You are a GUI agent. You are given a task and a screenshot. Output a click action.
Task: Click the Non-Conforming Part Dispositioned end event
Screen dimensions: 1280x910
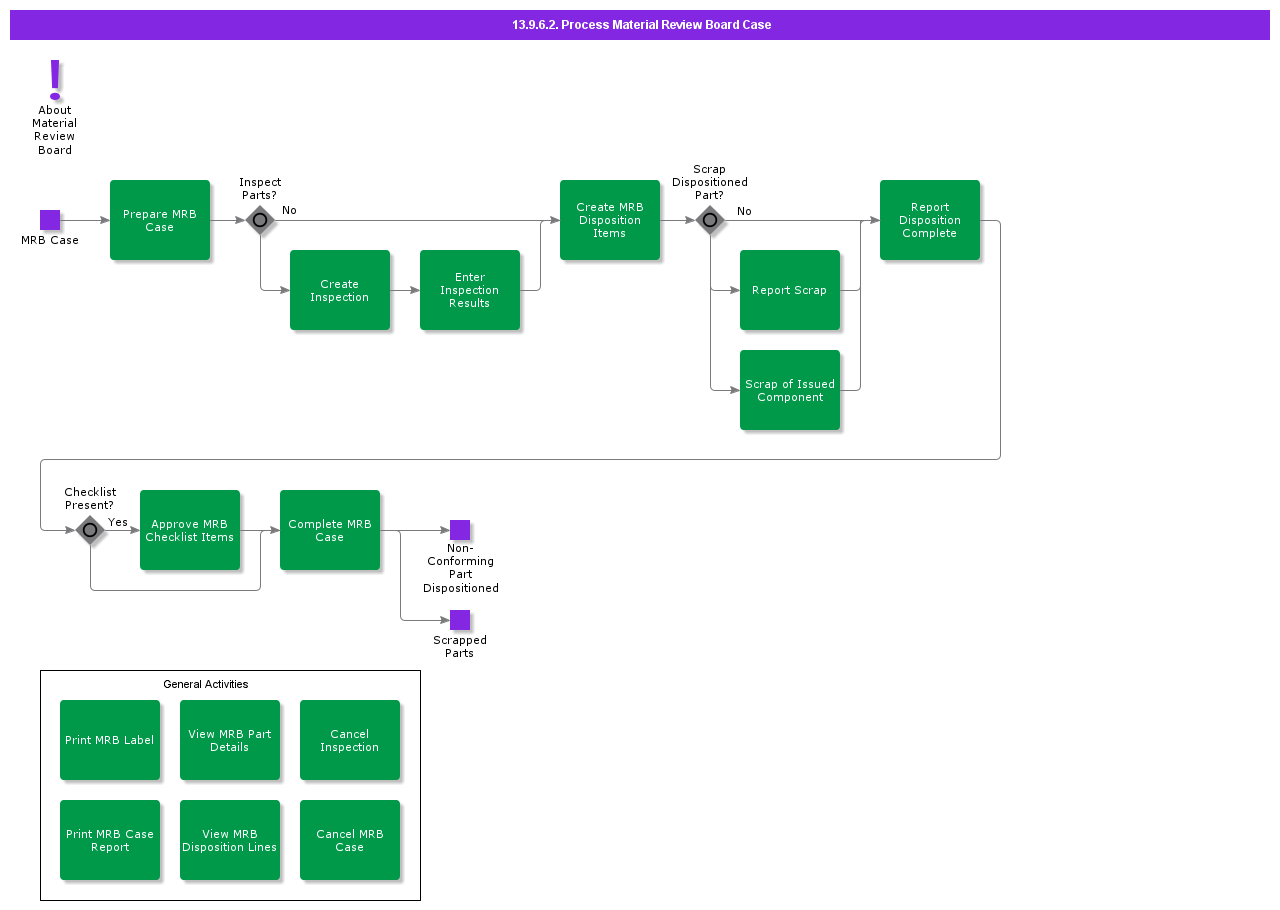coord(460,530)
